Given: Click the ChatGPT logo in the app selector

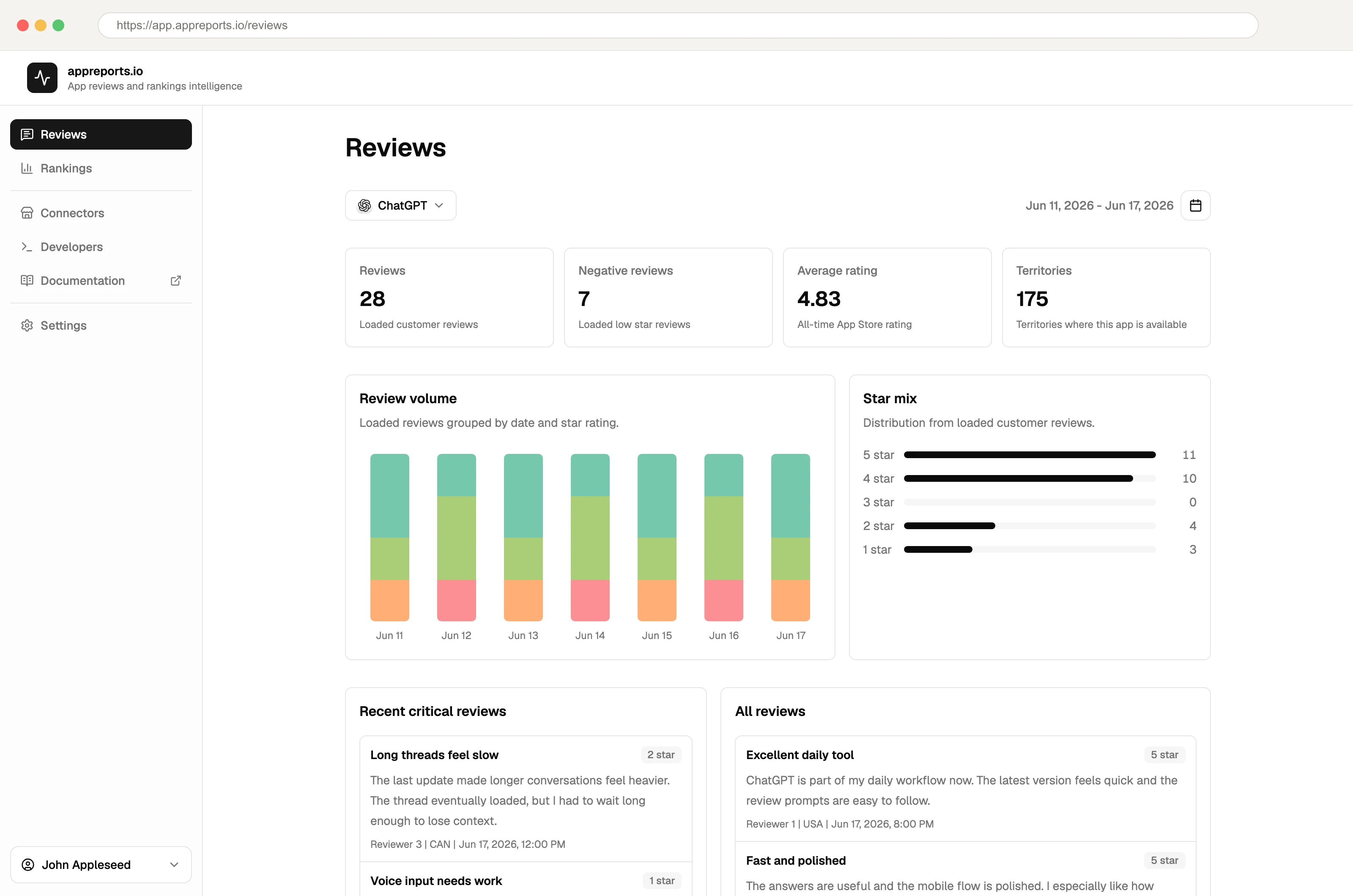Looking at the screenshot, I should click(x=365, y=205).
